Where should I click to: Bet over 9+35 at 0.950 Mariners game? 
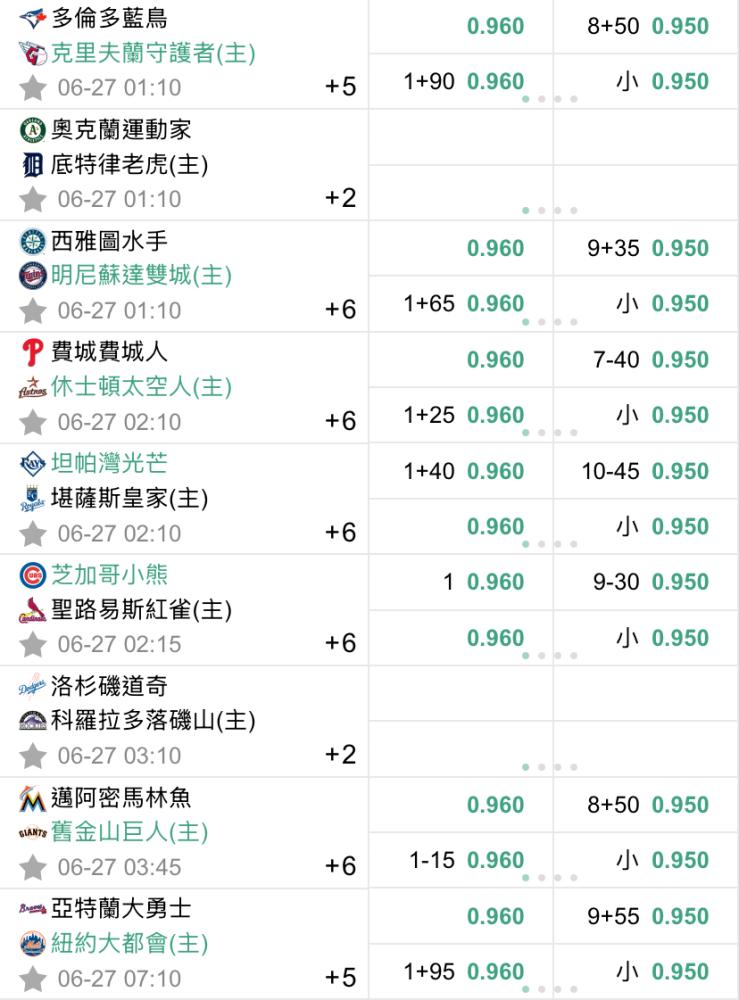coord(647,248)
